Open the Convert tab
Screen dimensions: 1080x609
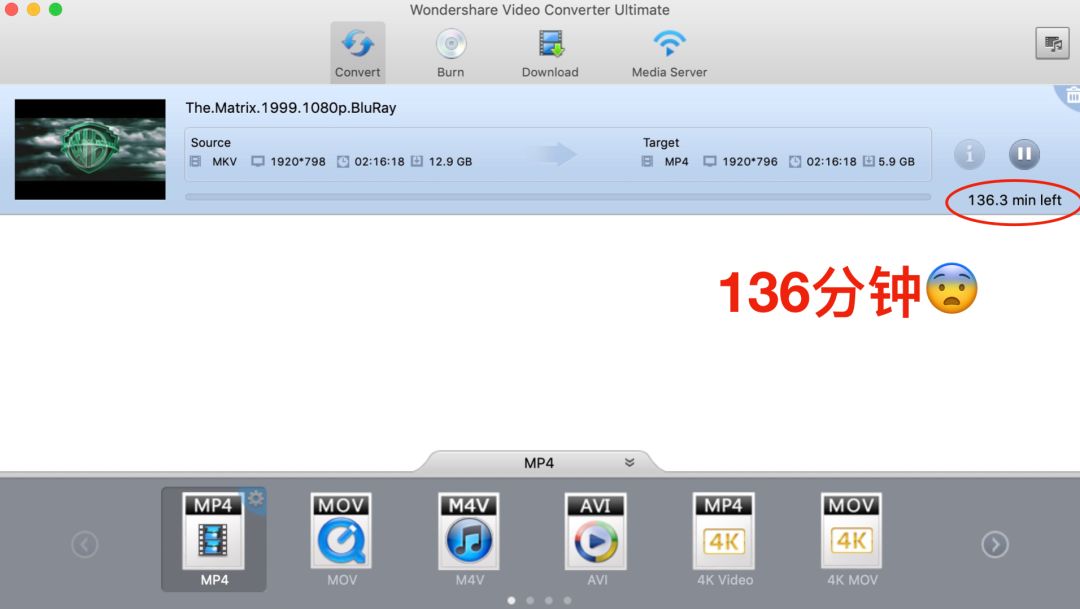pos(357,52)
